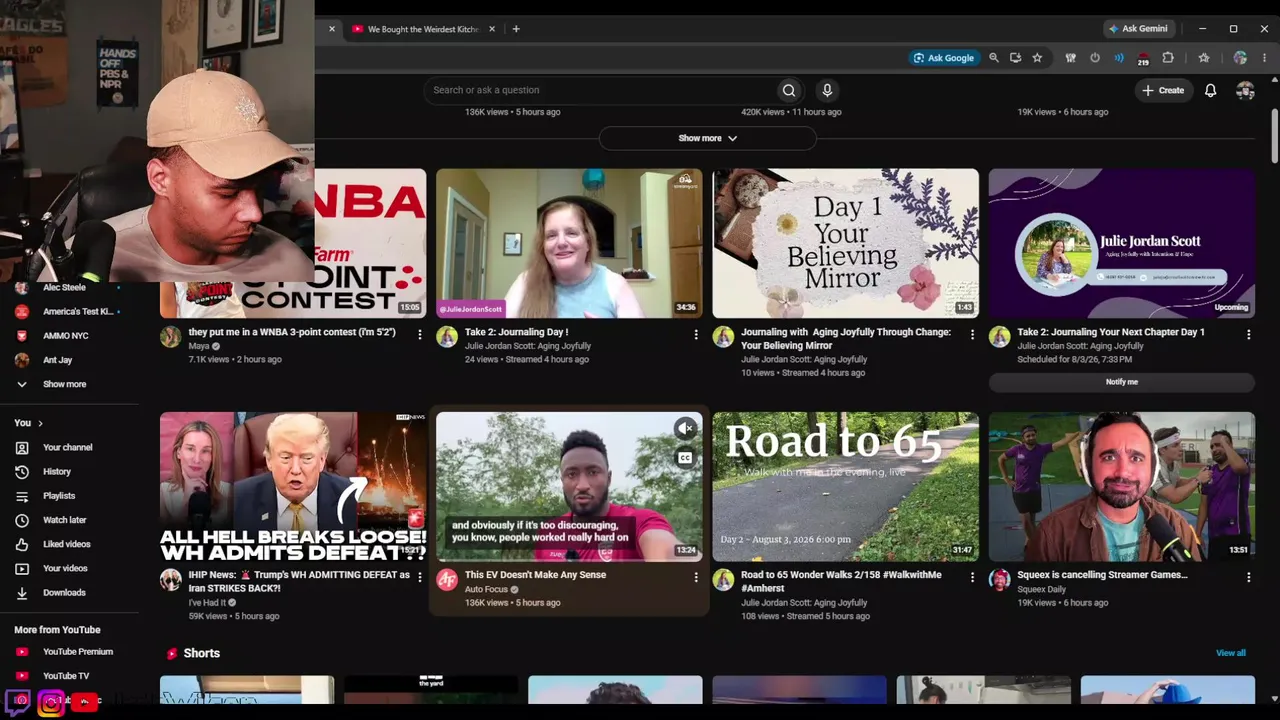
Task: Click the install app icon in address bar
Action: [x=1015, y=58]
